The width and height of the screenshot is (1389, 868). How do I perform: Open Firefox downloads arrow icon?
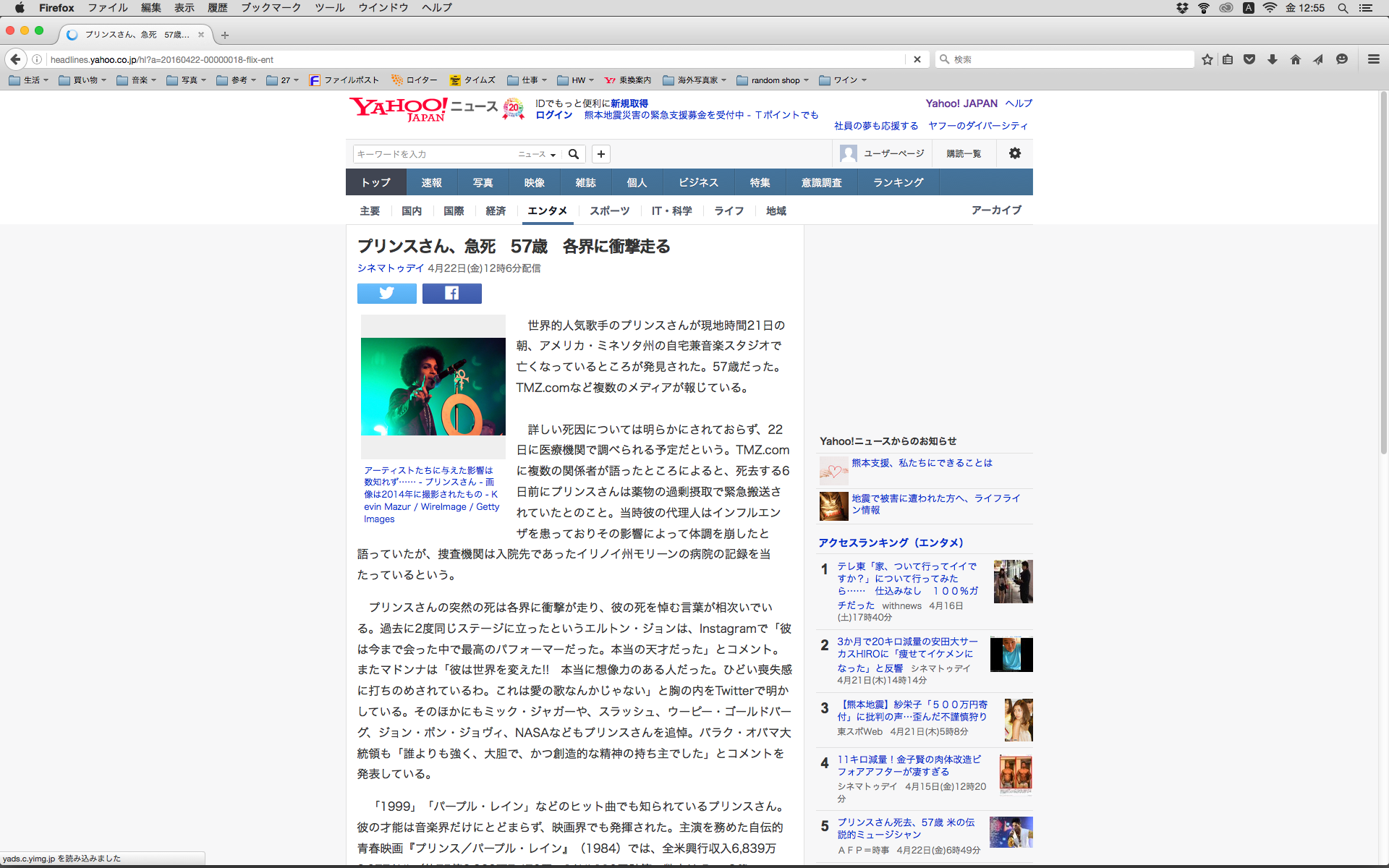click(x=1273, y=59)
